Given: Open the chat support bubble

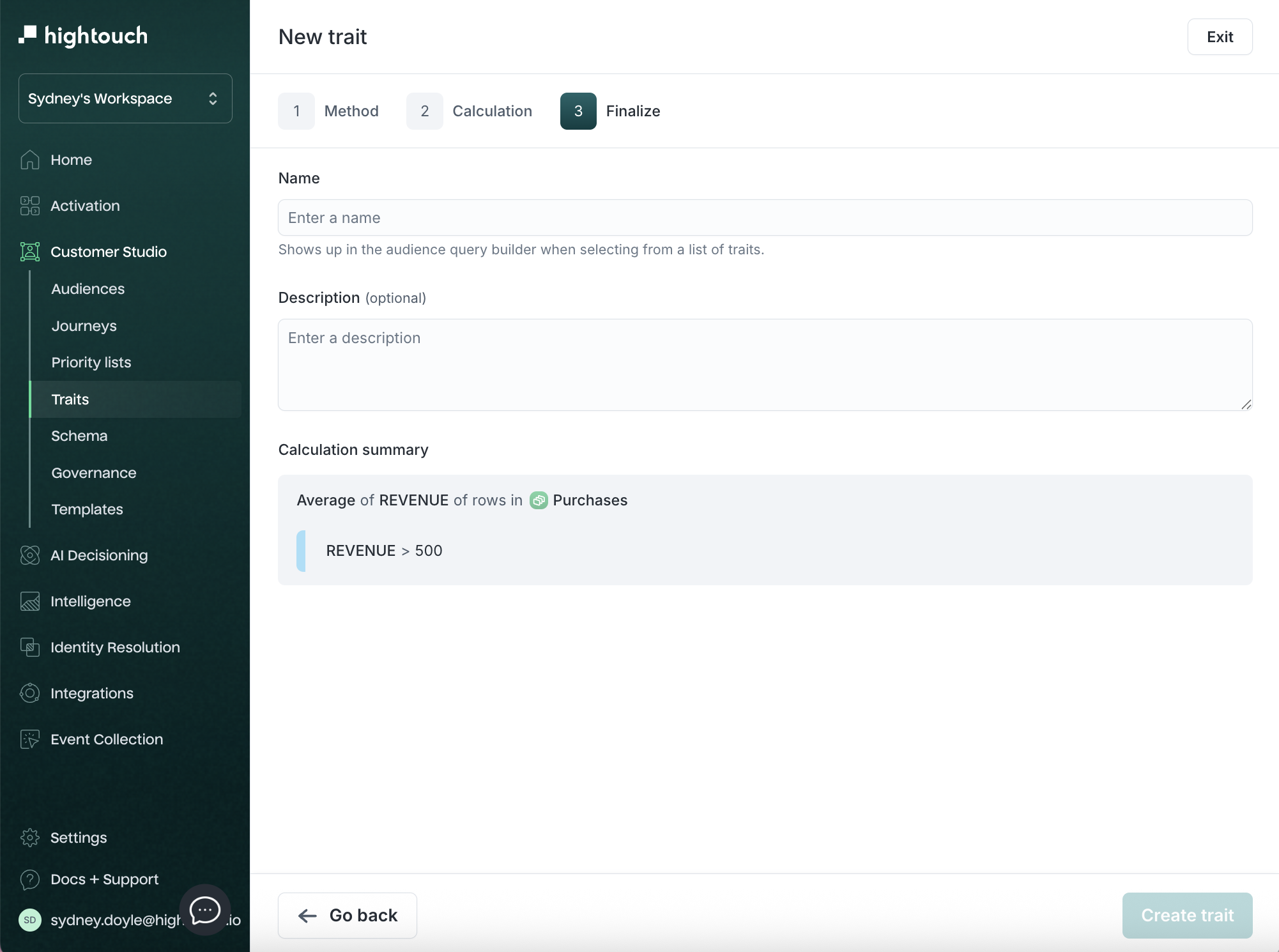Looking at the screenshot, I should click(x=204, y=910).
